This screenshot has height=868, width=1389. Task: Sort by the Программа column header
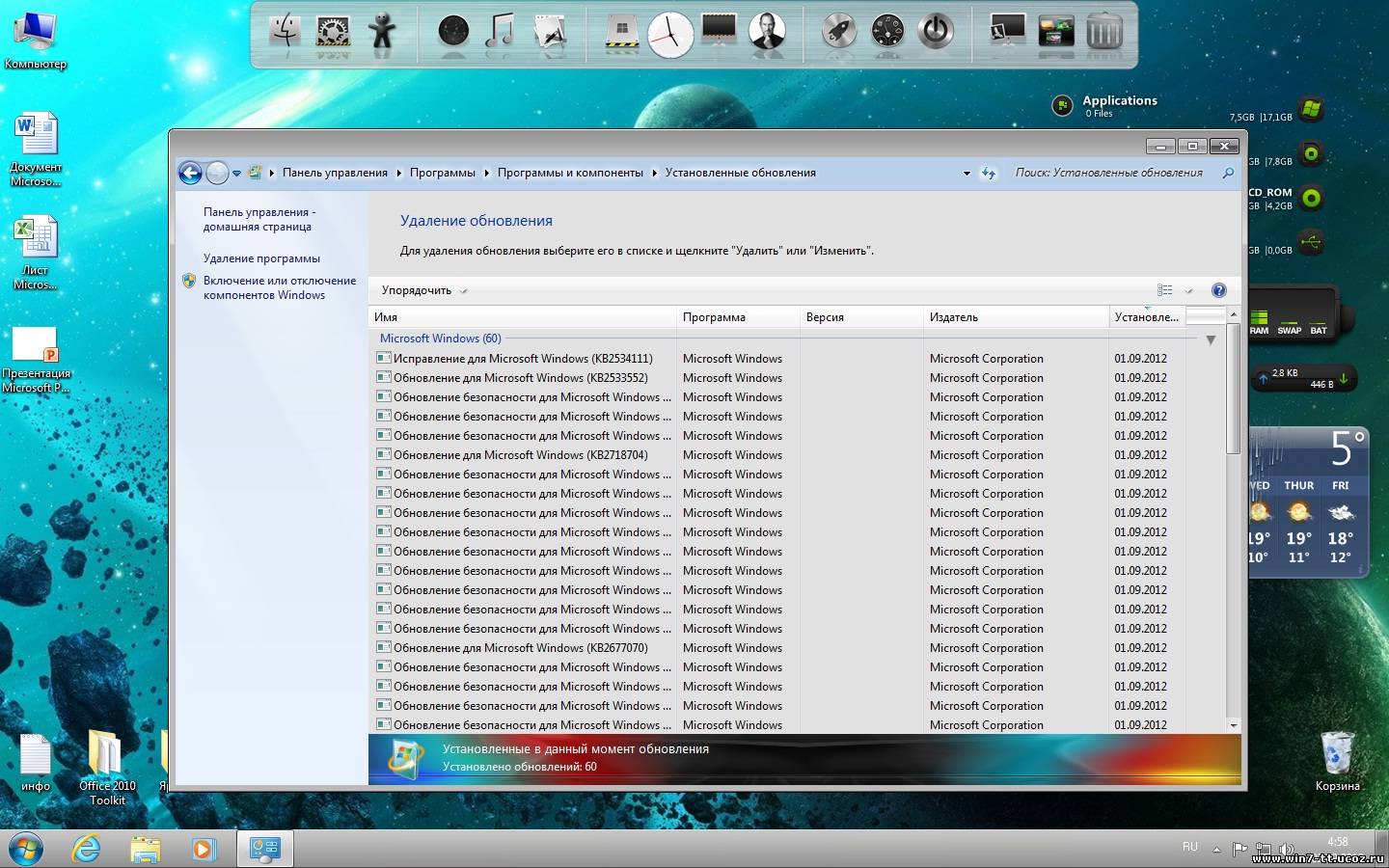click(x=738, y=316)
